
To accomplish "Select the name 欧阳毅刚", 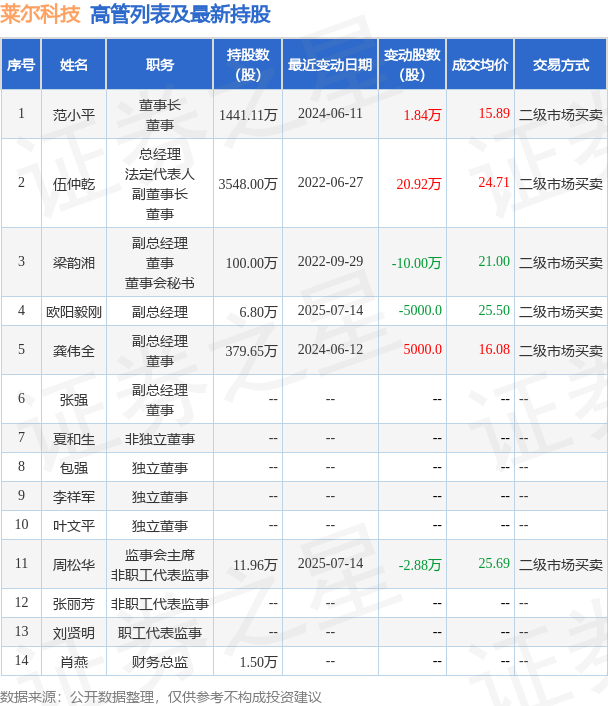I will pos(74,312).
